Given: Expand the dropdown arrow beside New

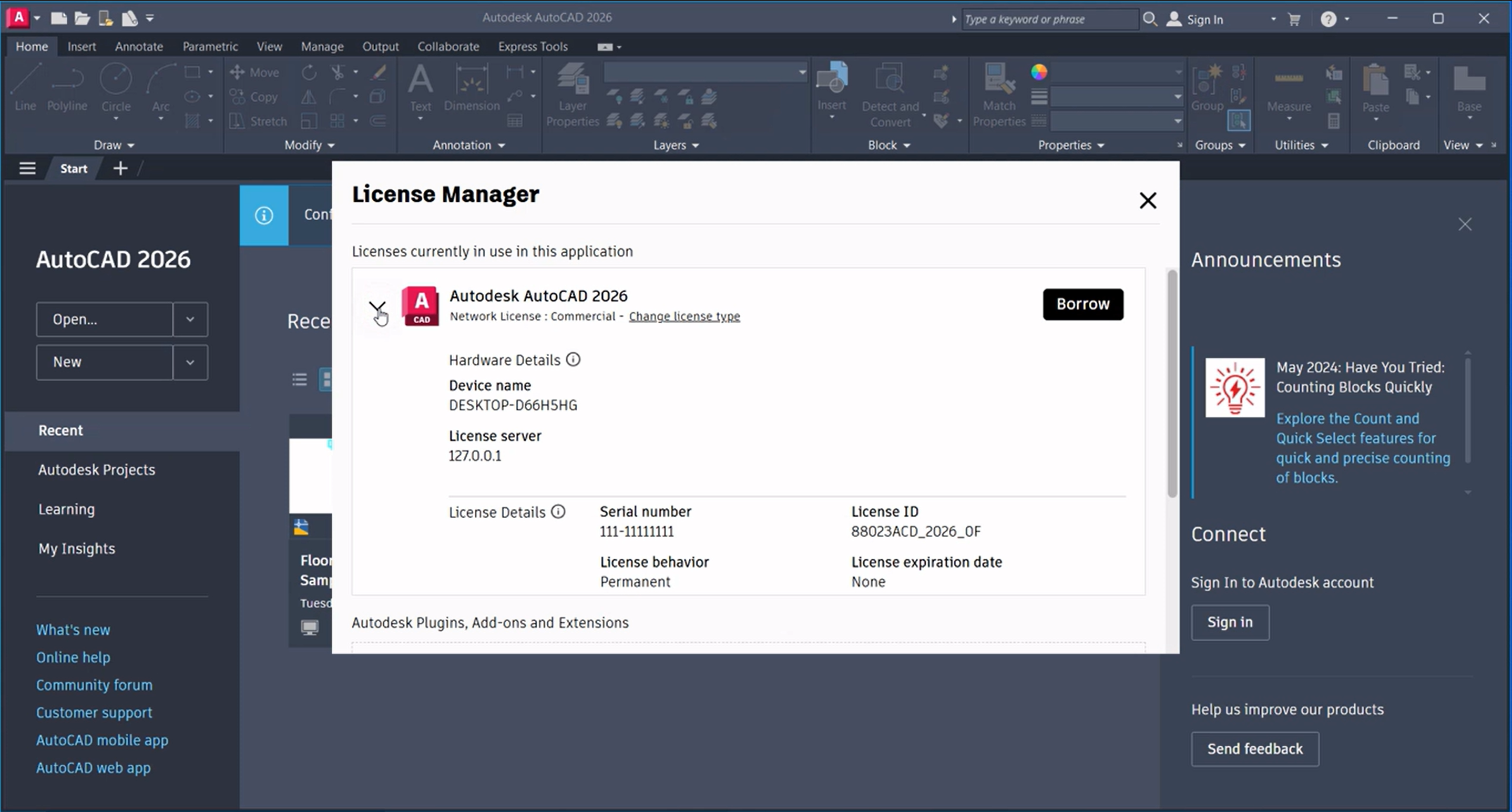Looking at the screenshot, I should pyautogui.click(x=190, y=362).
